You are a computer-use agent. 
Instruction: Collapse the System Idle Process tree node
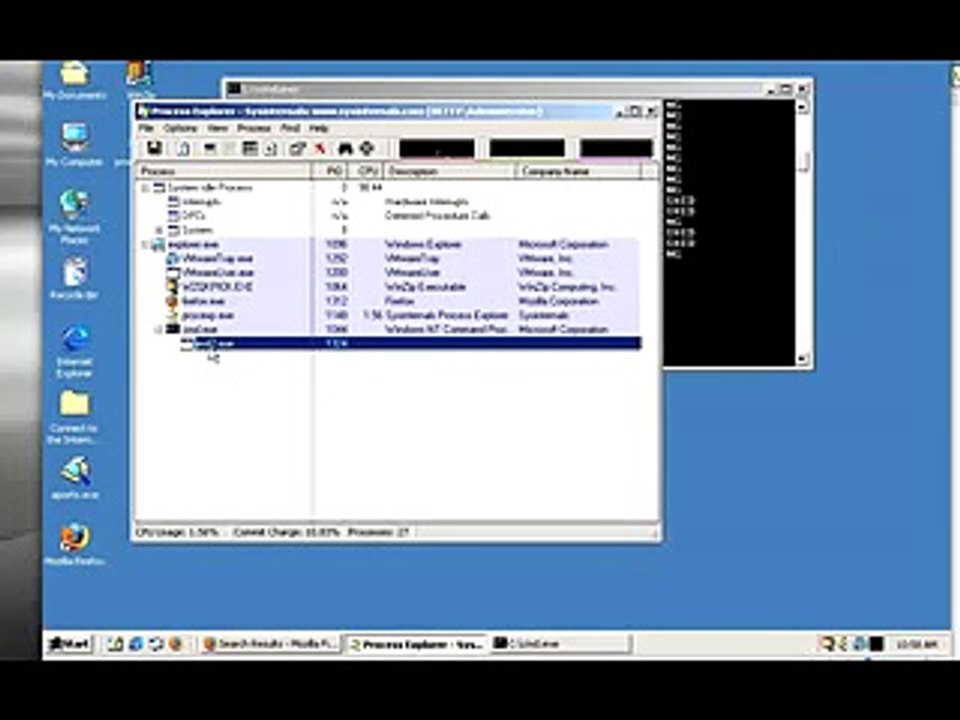146,188
